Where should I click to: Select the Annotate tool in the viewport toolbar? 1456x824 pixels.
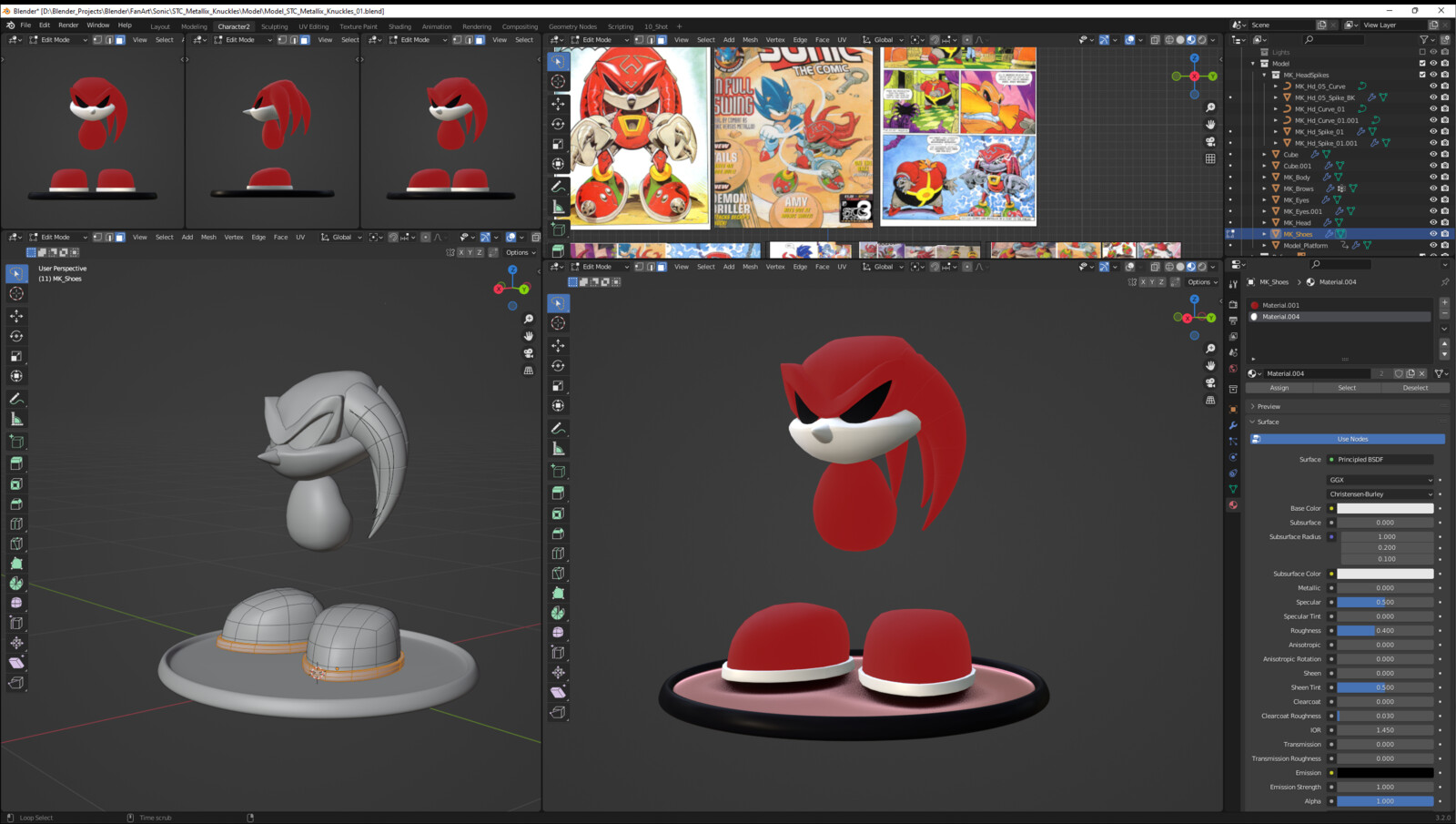pos(15,398)
